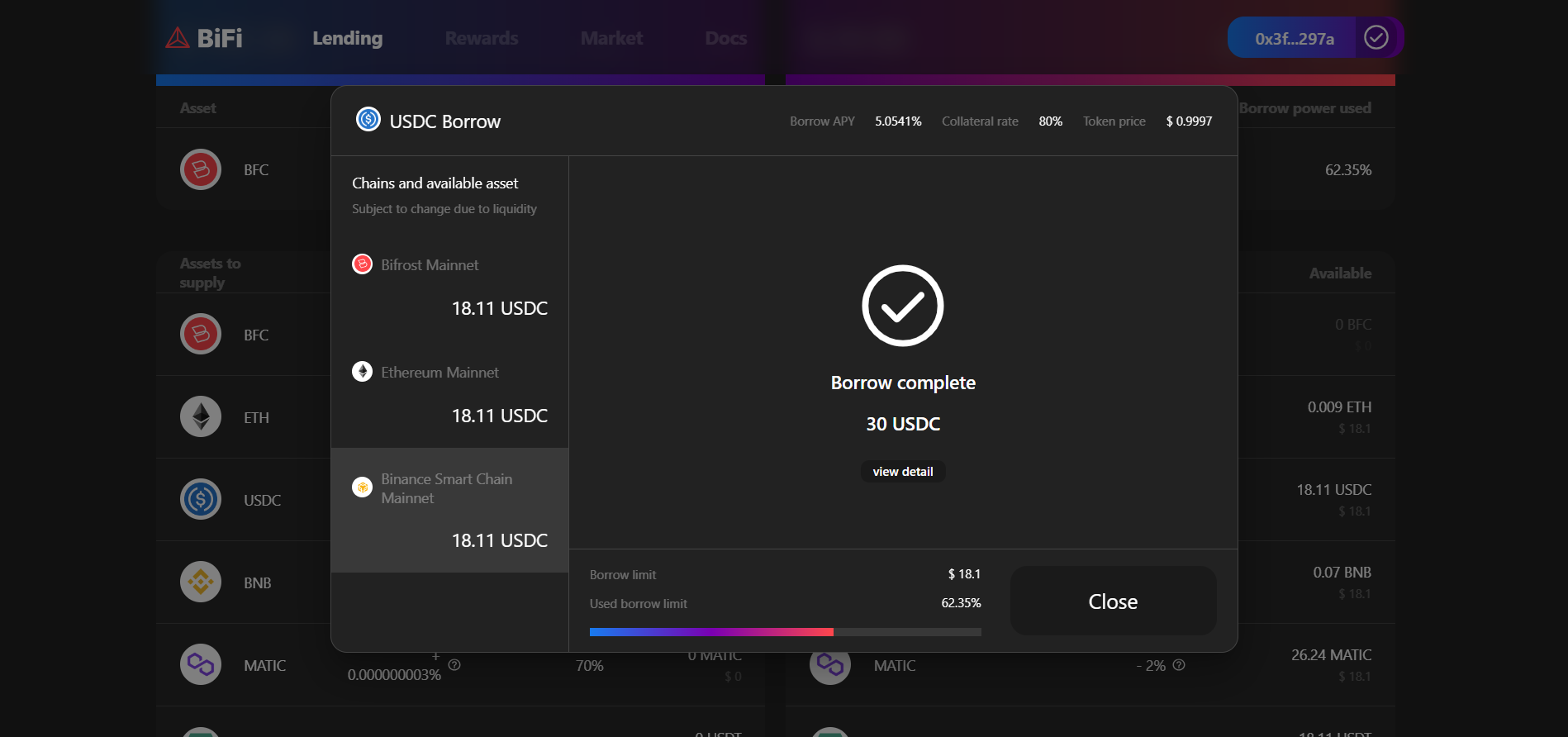Open the Rewards tab
This screenshot has width=1568, height=737.
[x=482, y=38]
